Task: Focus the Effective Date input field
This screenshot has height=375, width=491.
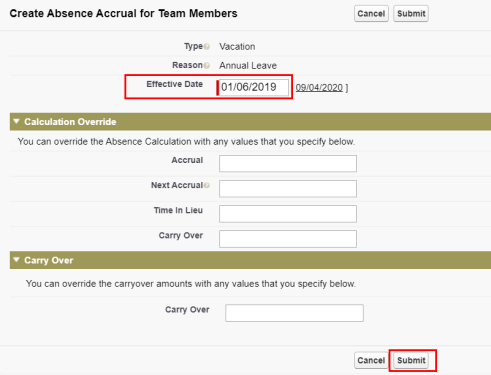Action: pyautogui.click(x=254, y=87)
